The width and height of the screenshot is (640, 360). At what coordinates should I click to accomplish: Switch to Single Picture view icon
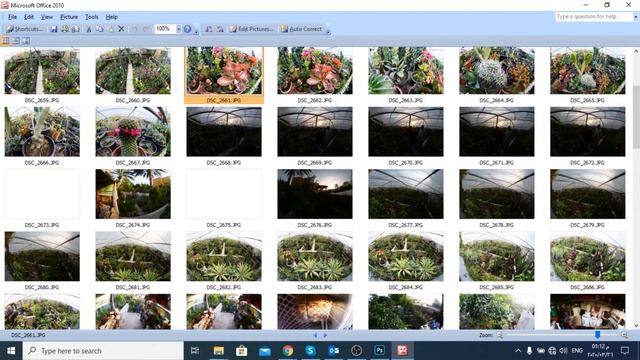point(26,40)
